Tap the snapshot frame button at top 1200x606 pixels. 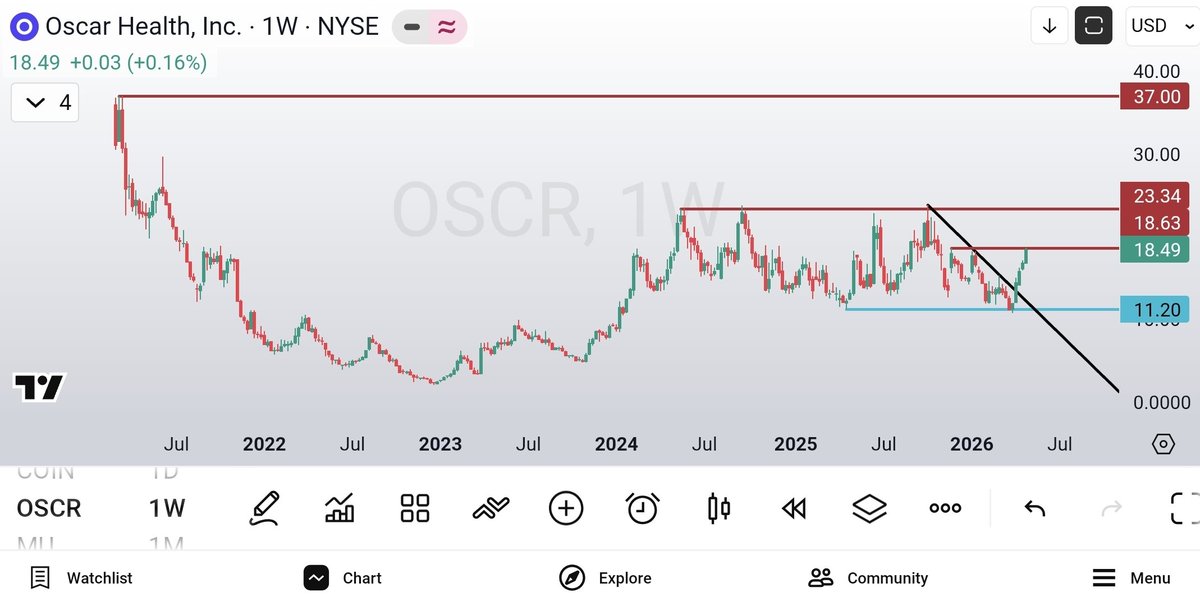pyautogui.click(x=1094, y=26)
